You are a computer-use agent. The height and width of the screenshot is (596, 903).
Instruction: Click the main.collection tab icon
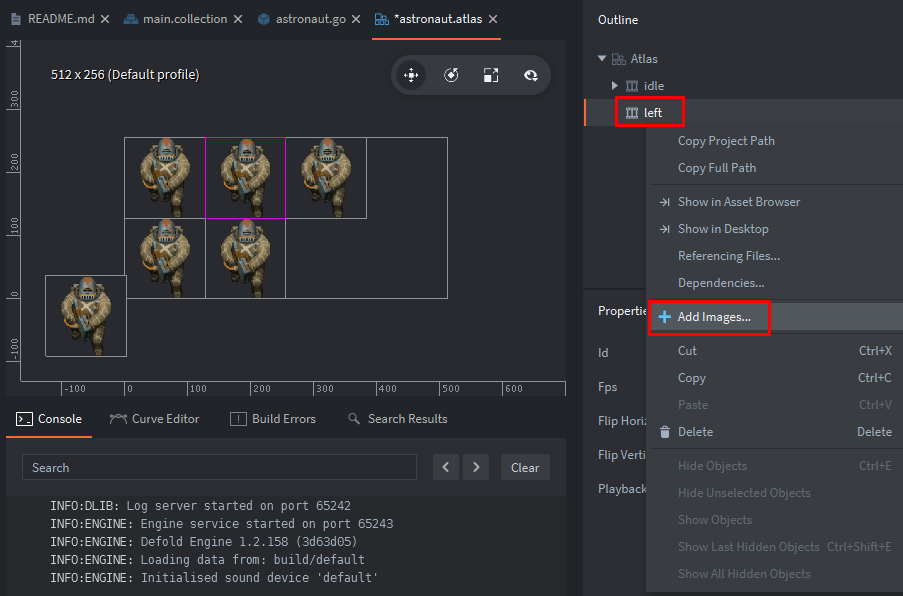[131, 20]
